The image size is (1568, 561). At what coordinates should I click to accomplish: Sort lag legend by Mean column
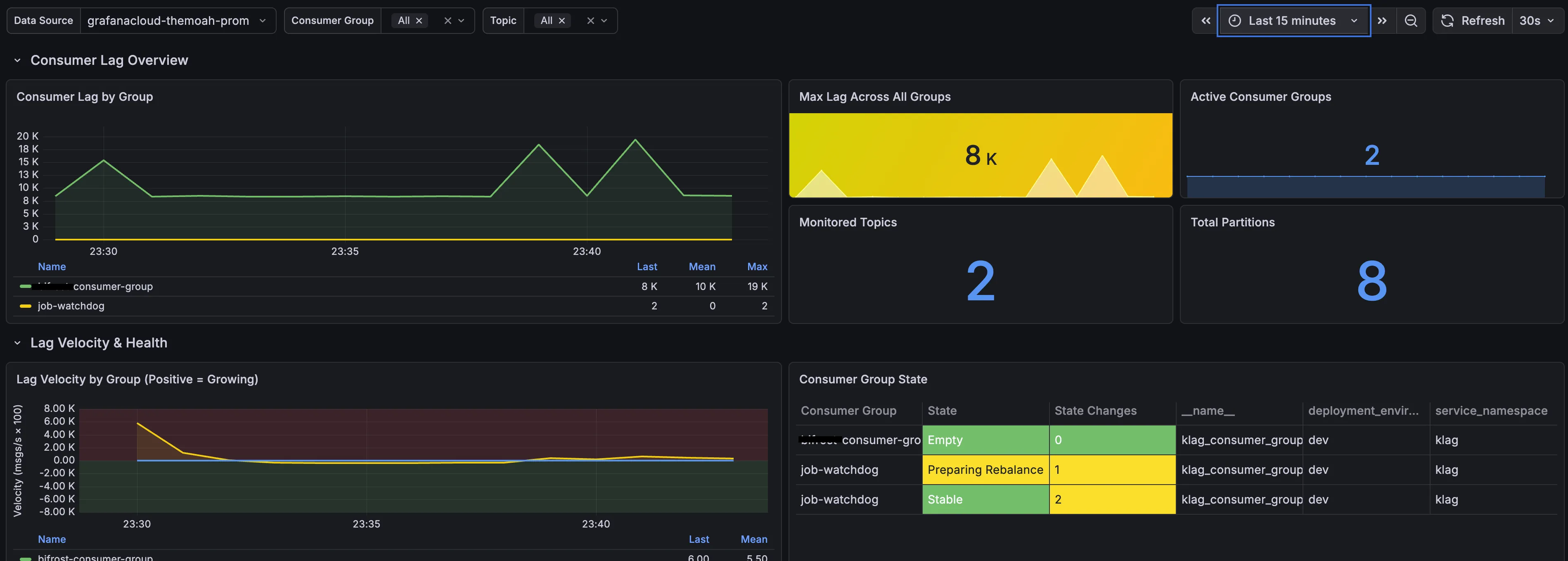pyautogui.click(x=702, y=267)
